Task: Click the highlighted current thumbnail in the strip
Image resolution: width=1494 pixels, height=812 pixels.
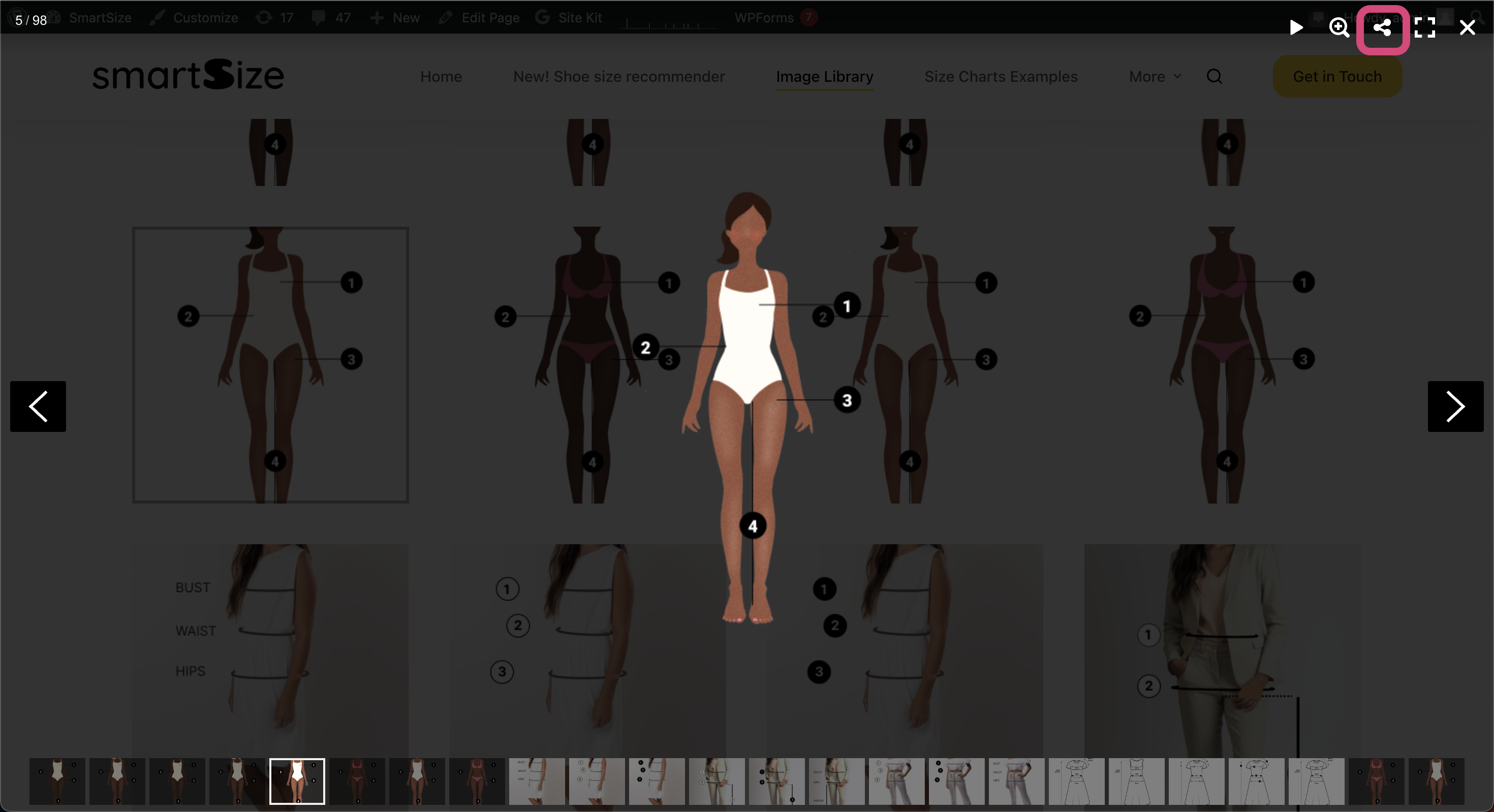Action: click(297, 782)
